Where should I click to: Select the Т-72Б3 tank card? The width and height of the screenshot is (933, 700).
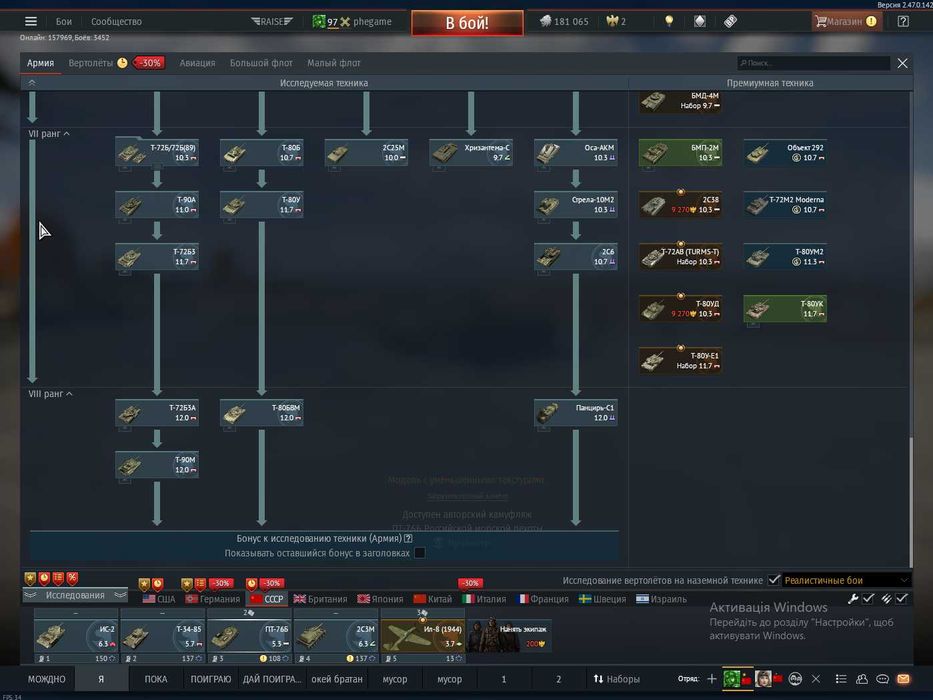157,257
